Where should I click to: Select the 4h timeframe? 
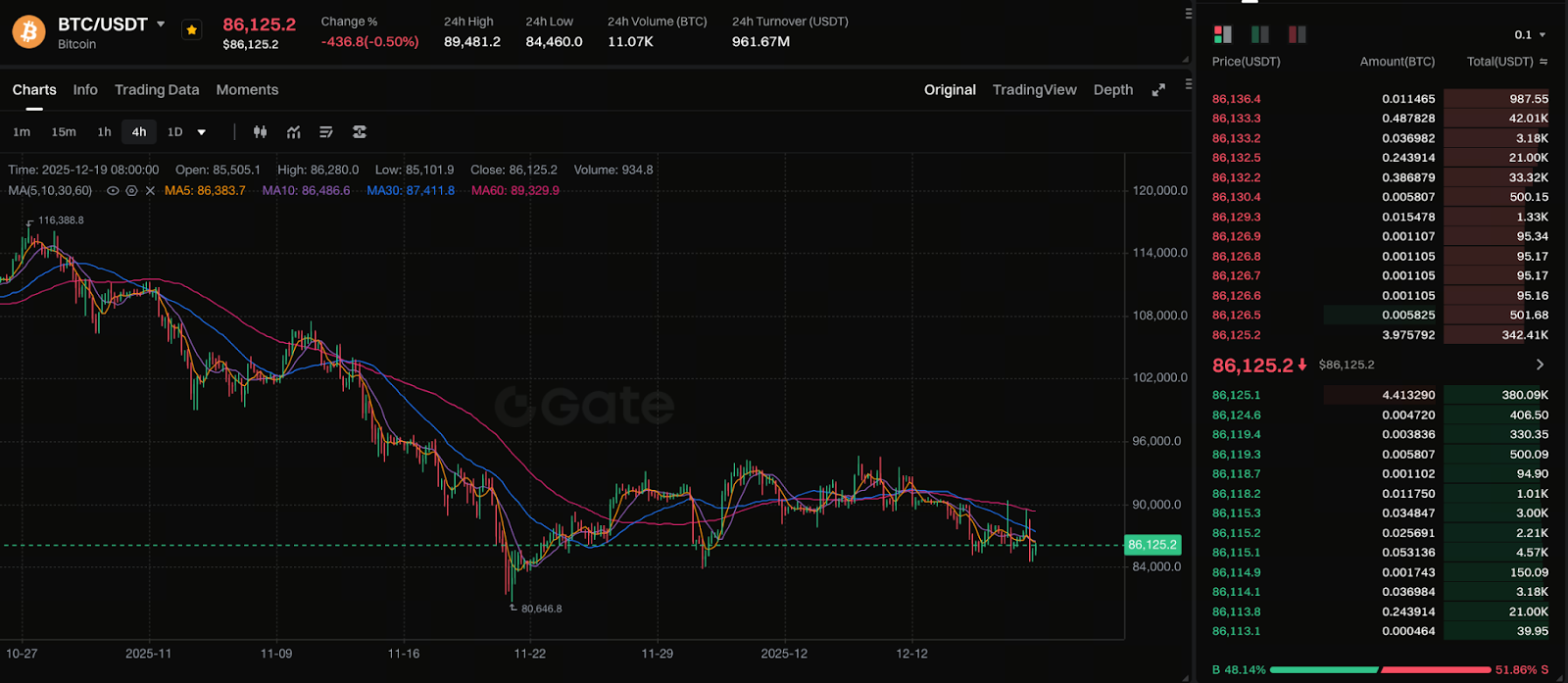(139, 131)
